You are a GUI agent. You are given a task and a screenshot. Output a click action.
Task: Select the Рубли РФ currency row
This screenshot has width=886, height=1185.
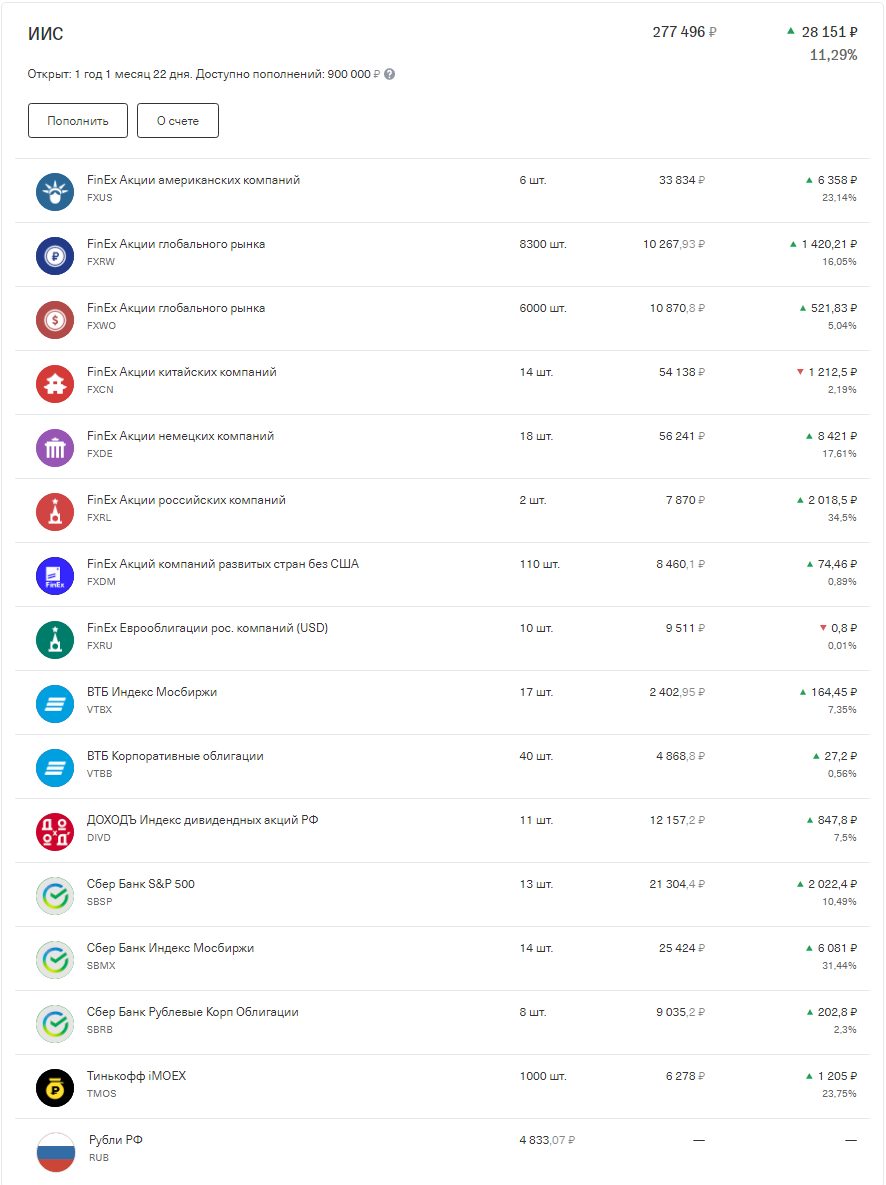[442, 1150]
